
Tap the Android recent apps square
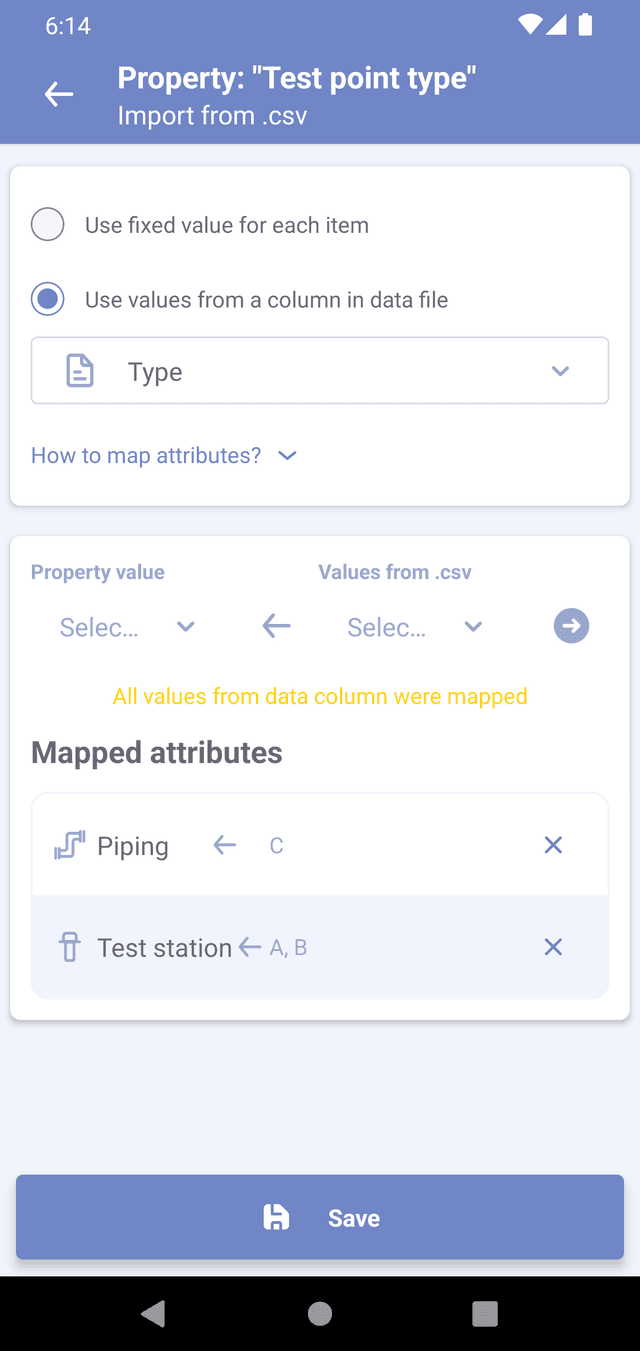485,1313
